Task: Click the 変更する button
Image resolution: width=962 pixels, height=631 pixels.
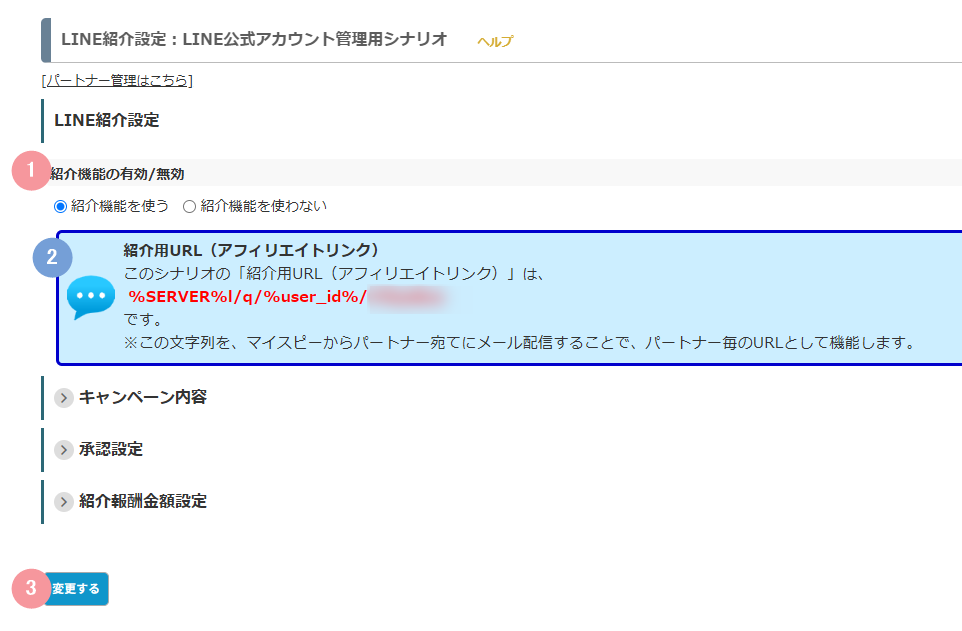Action: pos(76,589)
